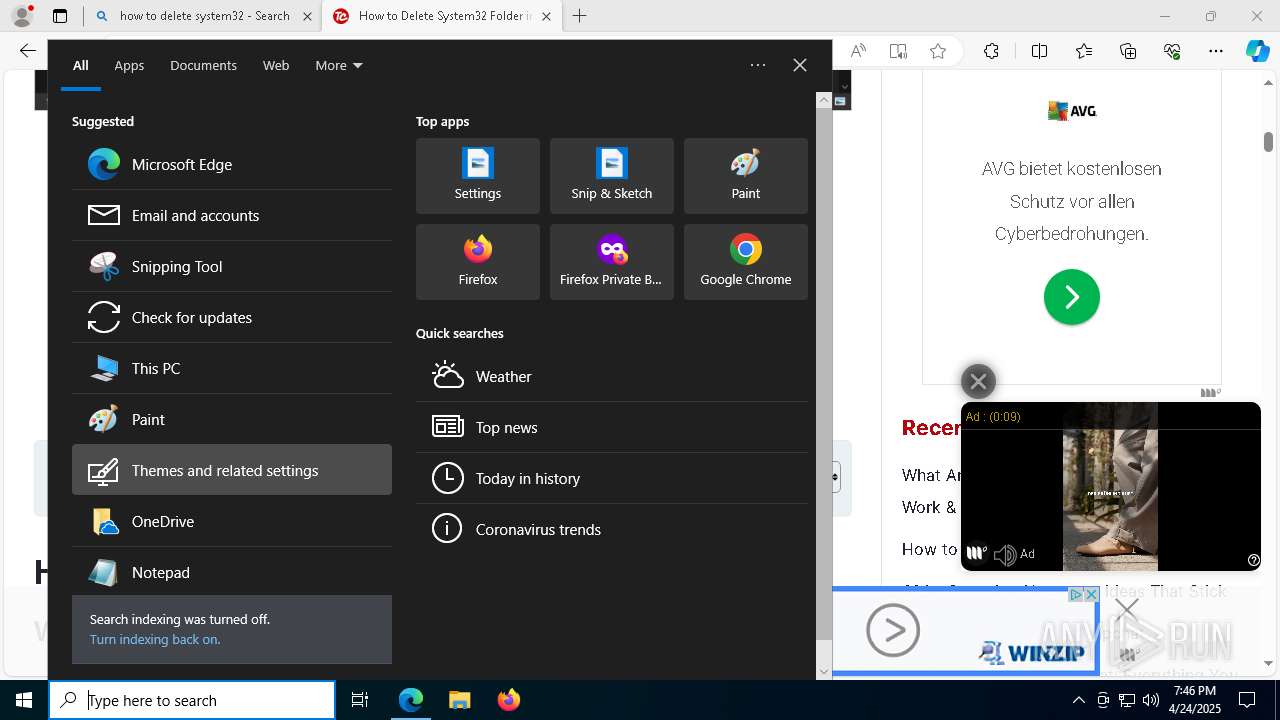This screenshot has width=1280, height=720.
Task: Close the search panel
Action: click(799, 65)
